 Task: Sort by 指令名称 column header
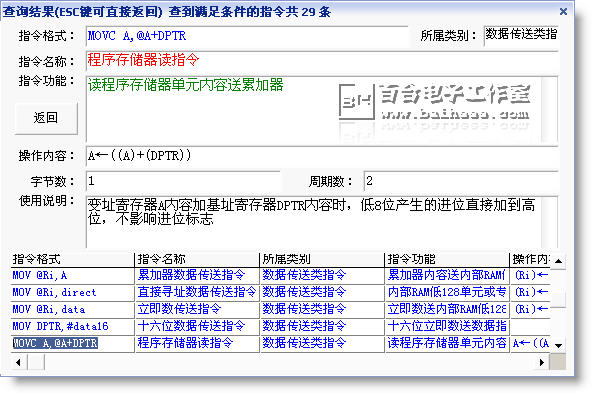[197, 259]
